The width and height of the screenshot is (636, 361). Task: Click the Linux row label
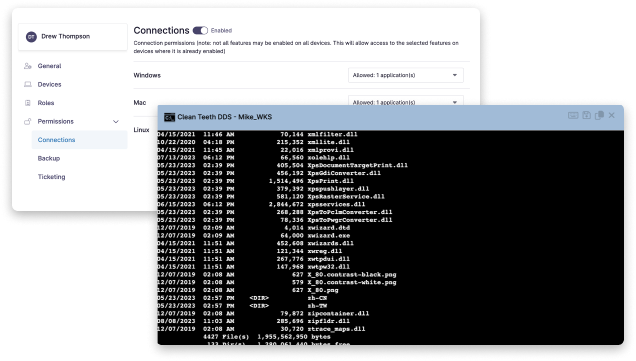(x=142, y=130)
